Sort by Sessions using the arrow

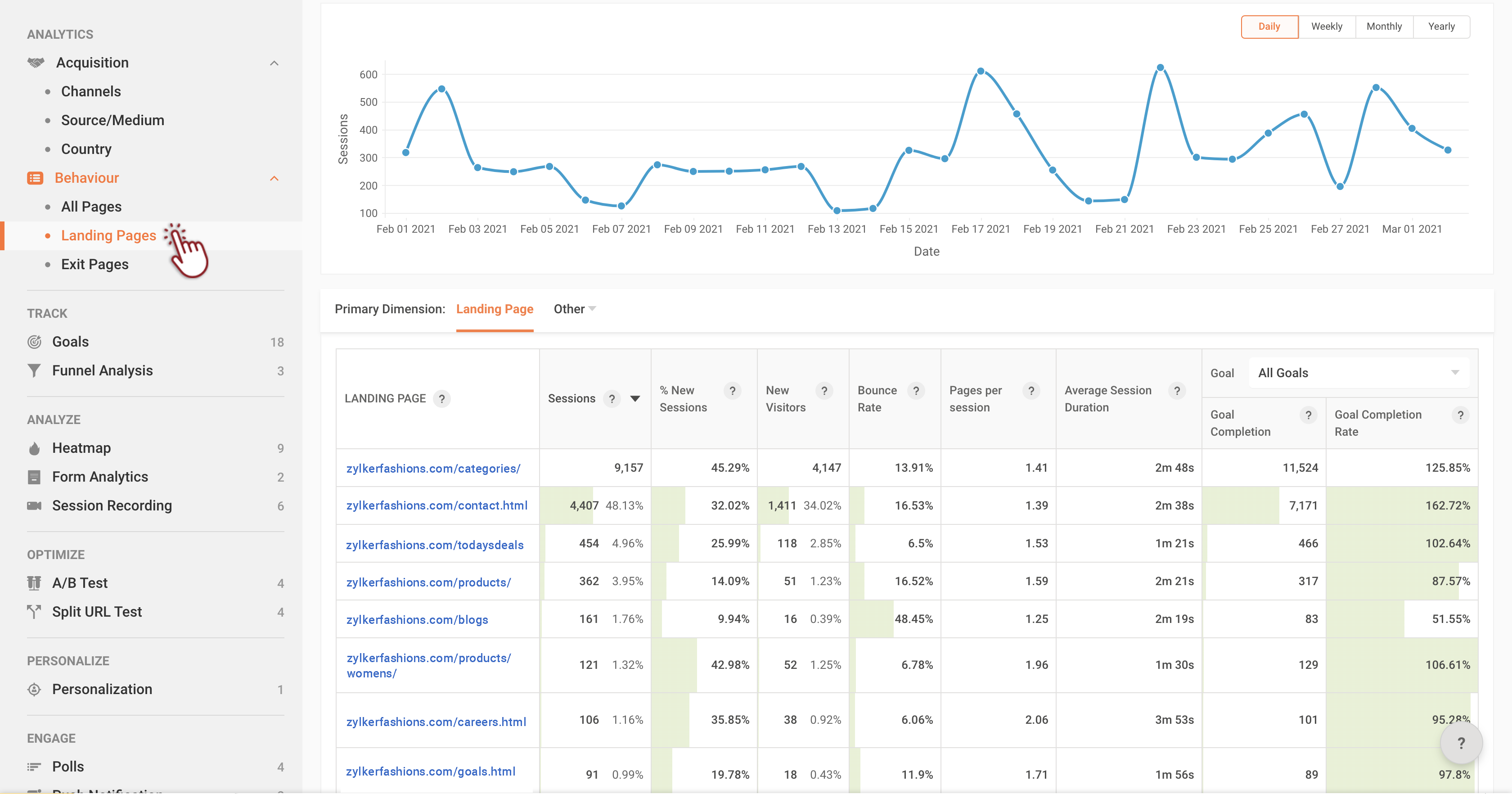(634, 399)
